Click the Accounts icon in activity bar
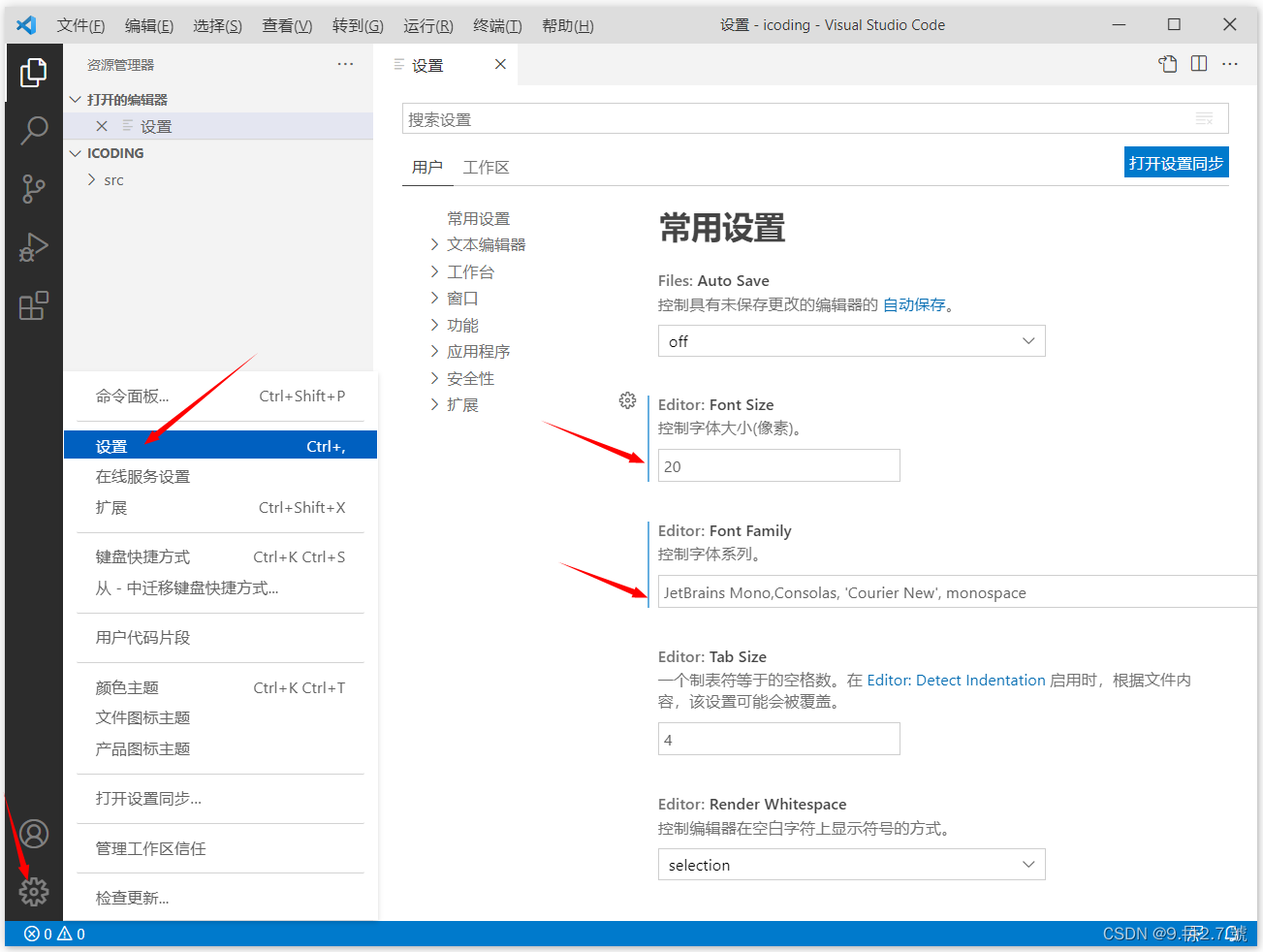The height and width of the screenshot is (952, 1263). 34,833
